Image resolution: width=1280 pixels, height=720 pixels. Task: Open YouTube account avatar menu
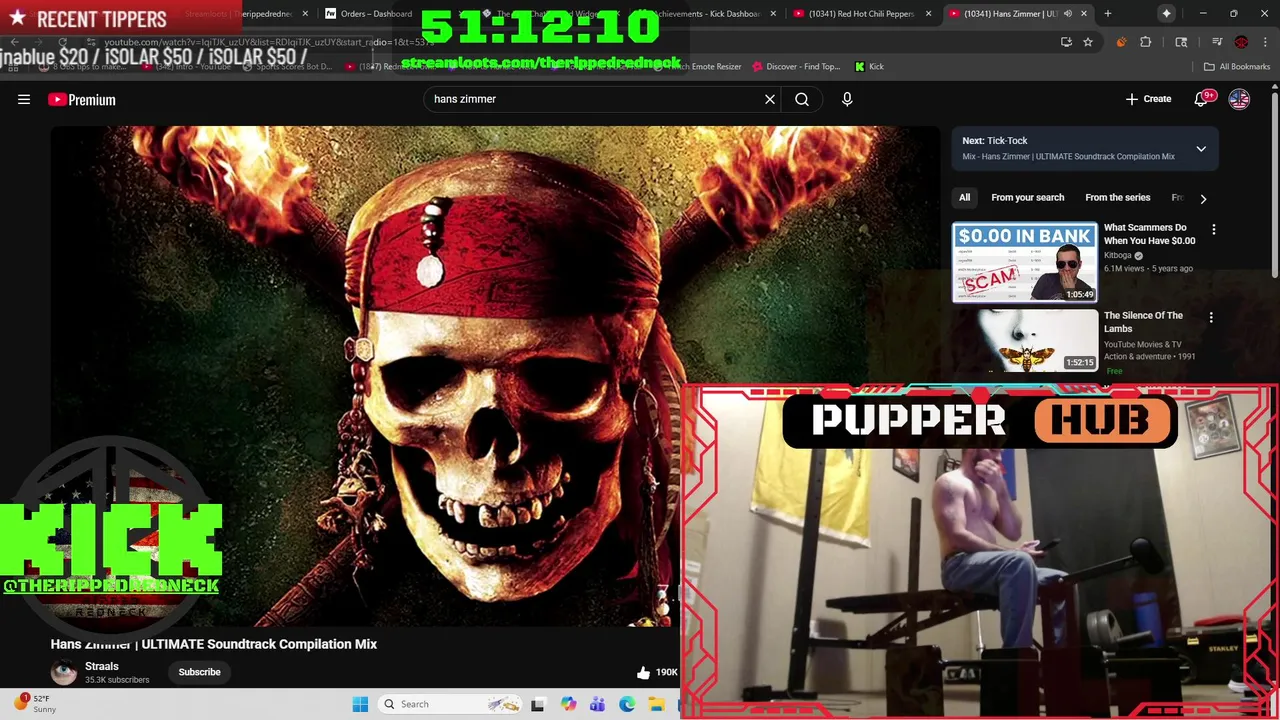1239,99
